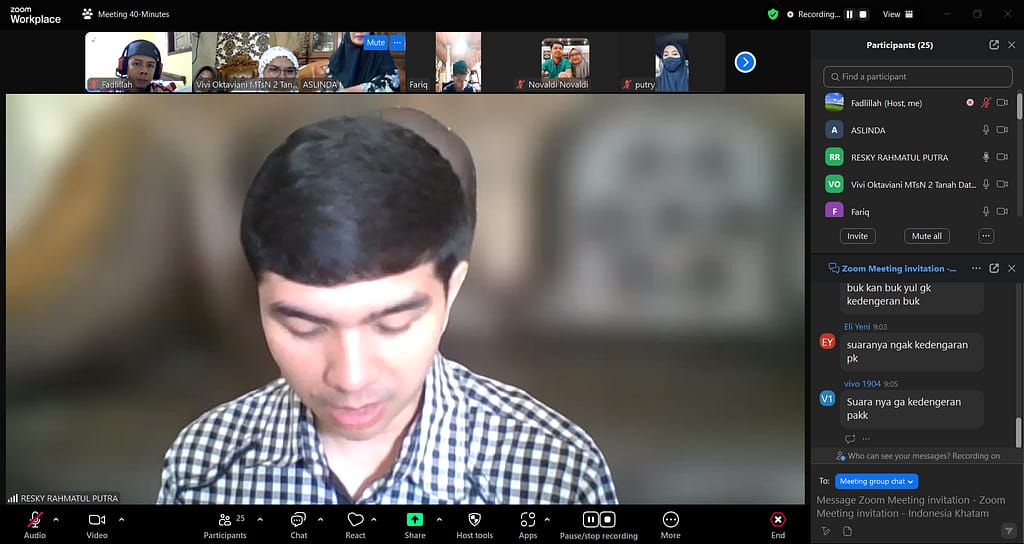Click the green Share screen icon
Image resolution: width=1024 pixels, height=544 pixels.
tap(414, 520)
